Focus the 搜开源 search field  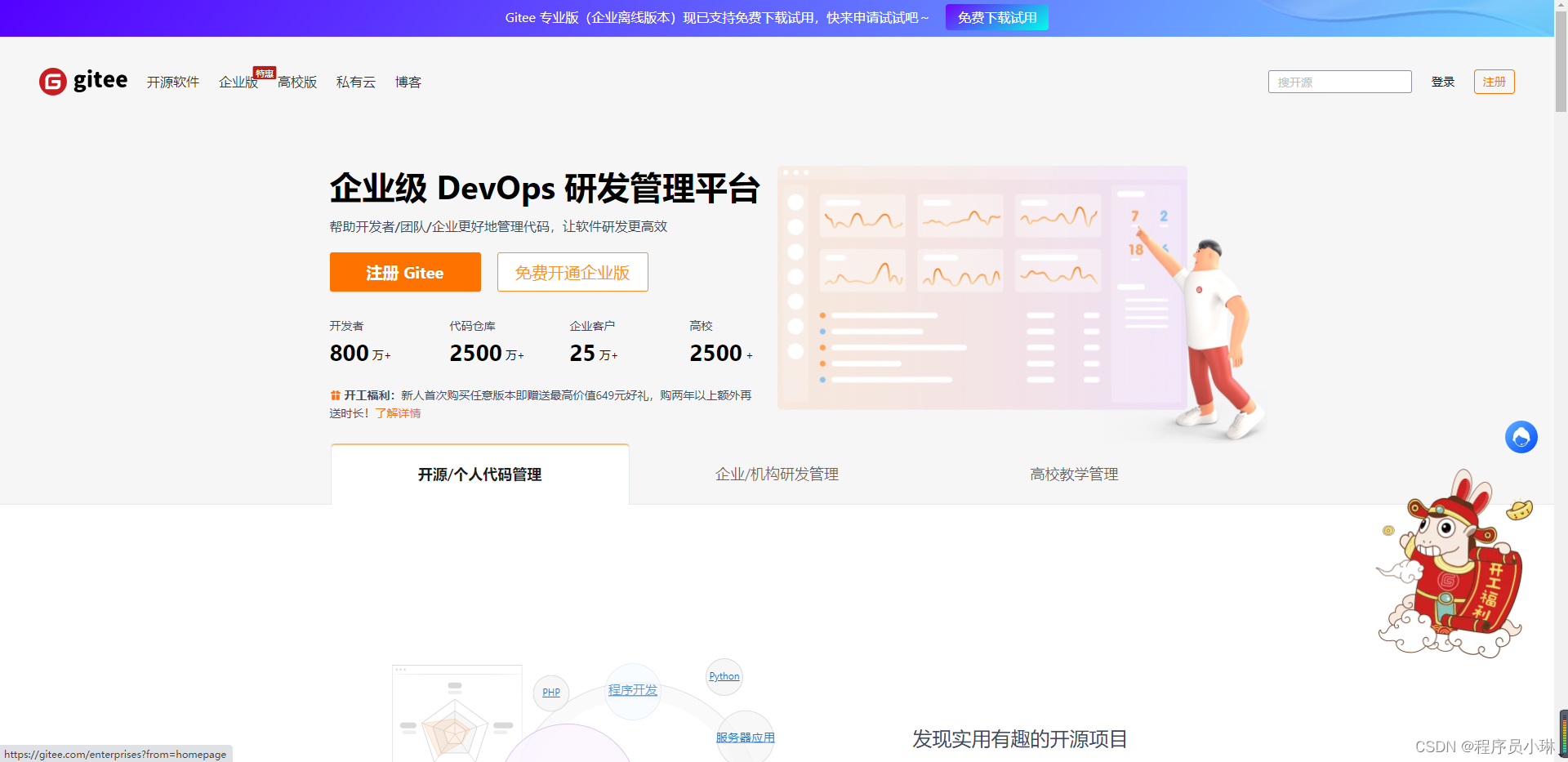pyautogui.click(x=1339, y=82)
